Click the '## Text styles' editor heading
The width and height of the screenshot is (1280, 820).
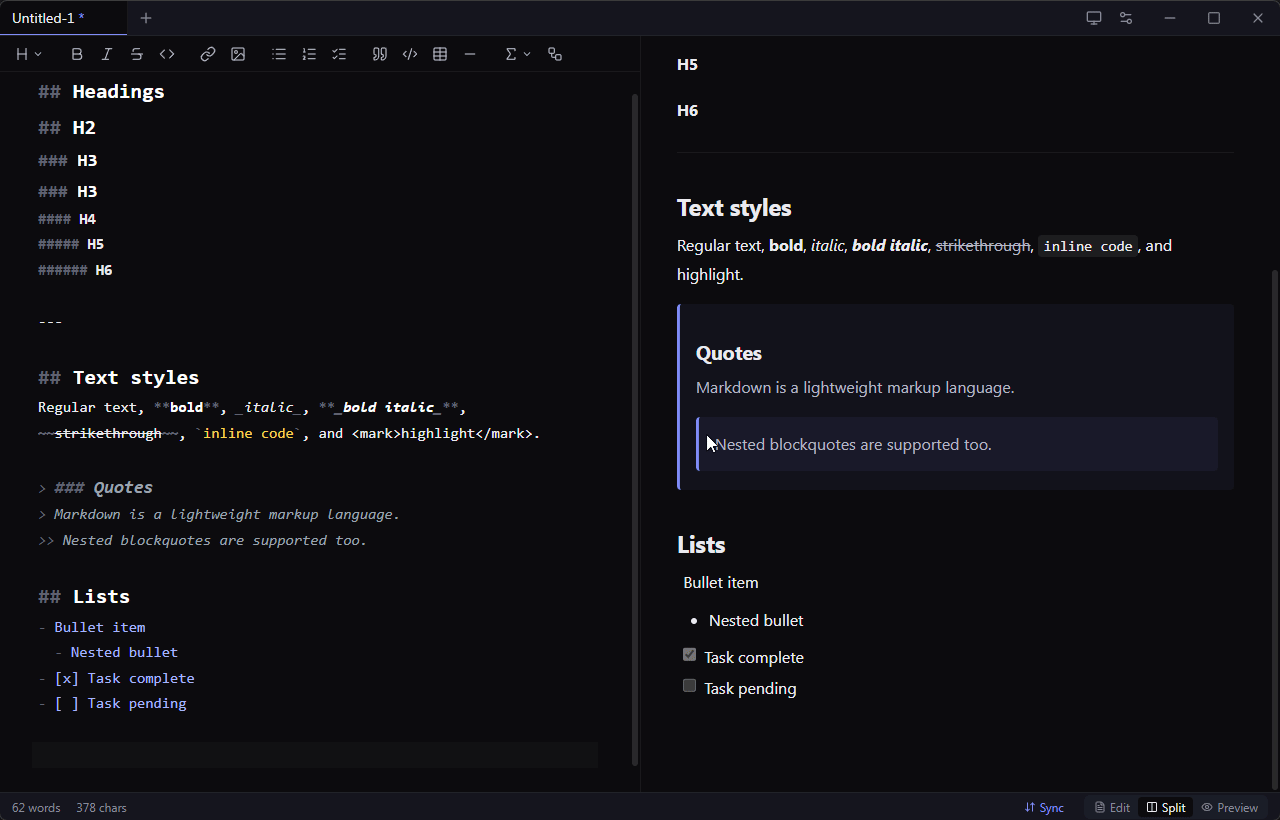point(118,378)
